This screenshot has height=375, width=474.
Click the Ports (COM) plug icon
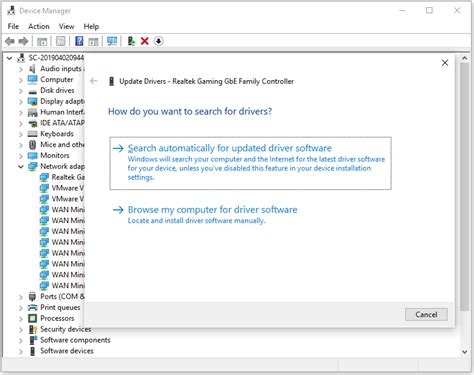click(32, 296)
